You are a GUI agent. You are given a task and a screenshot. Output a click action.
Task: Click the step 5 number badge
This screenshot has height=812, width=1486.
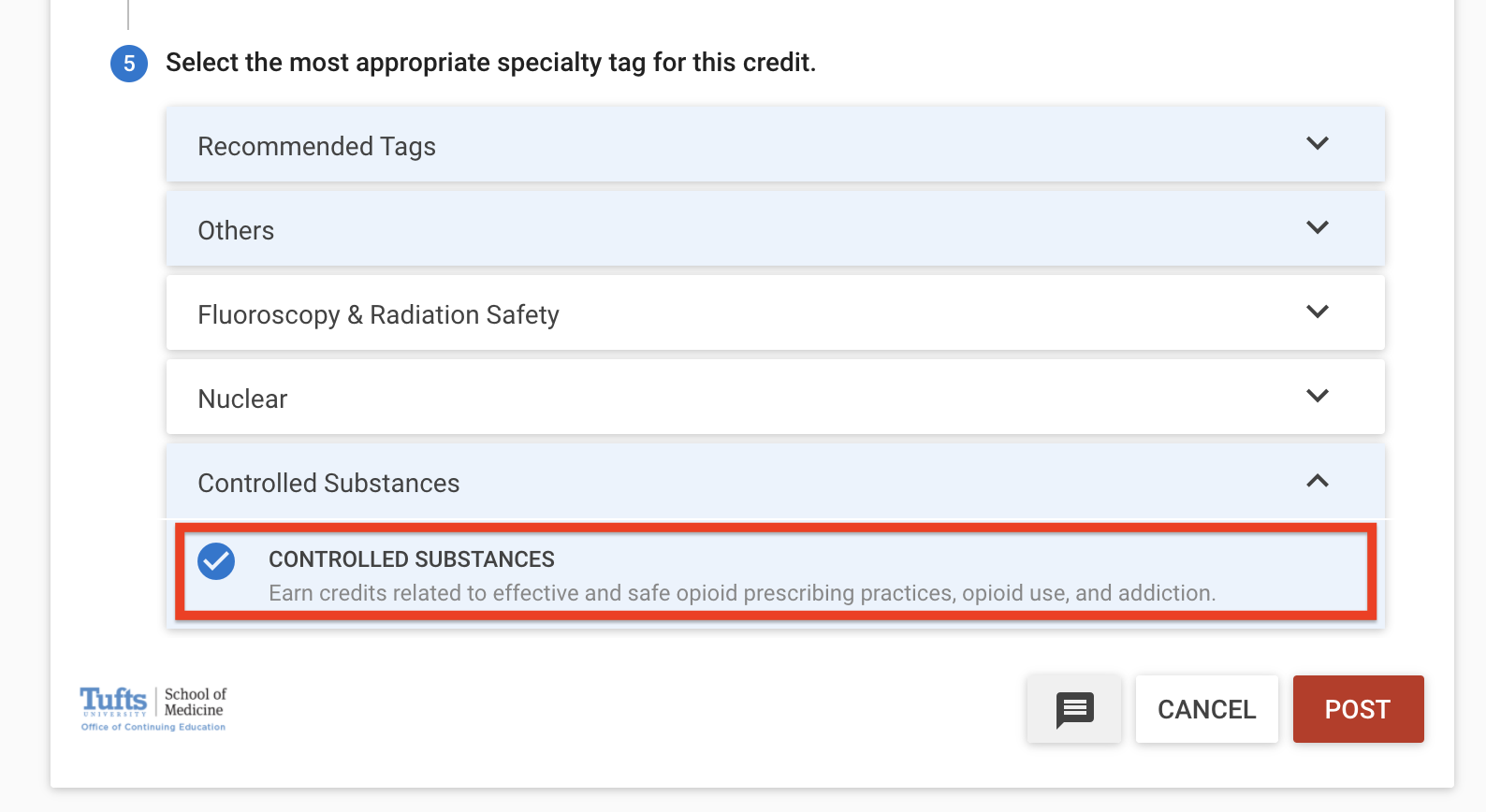[129, 64]
